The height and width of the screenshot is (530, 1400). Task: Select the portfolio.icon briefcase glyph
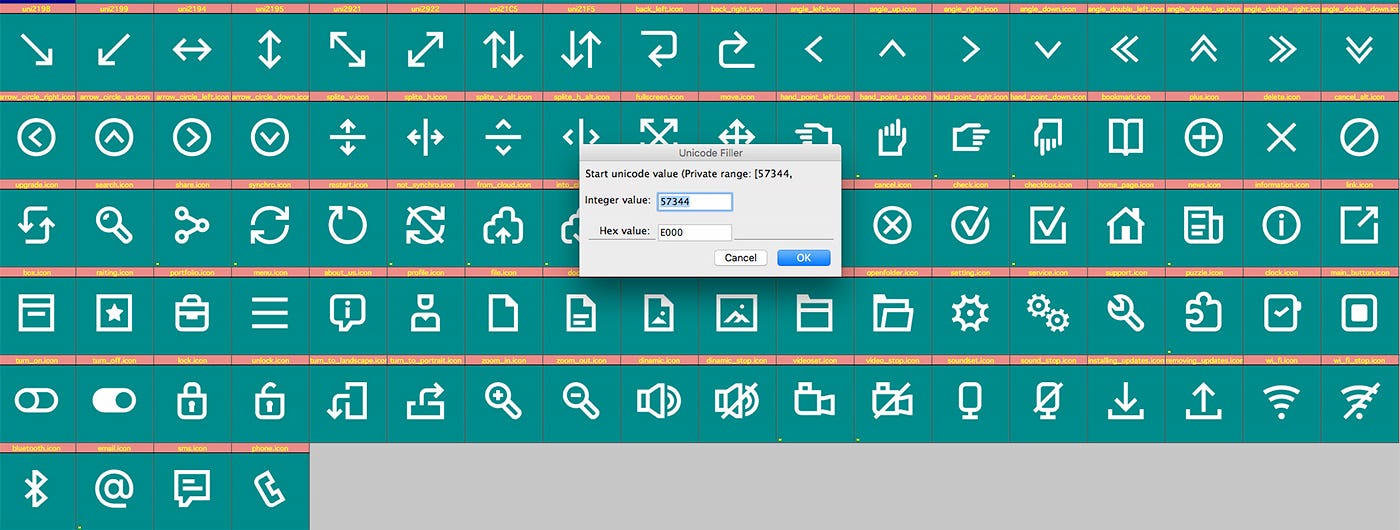click(x=192, y=314)
